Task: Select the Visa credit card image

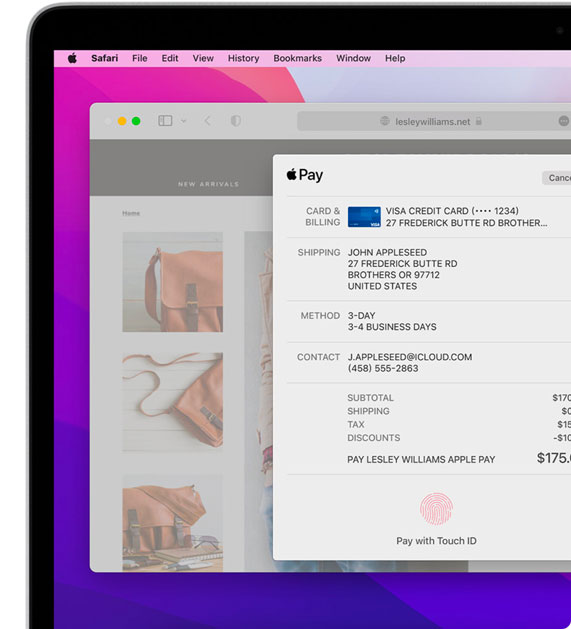Action: (364, 217)
